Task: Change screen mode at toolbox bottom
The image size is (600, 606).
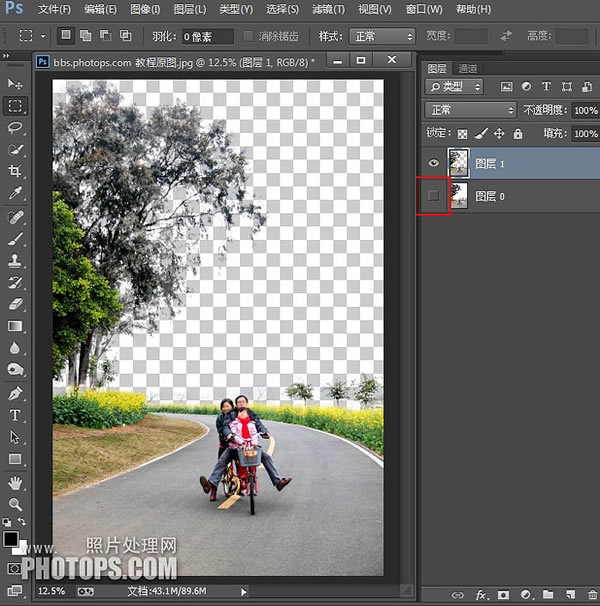Action: [x=15, y=590]
